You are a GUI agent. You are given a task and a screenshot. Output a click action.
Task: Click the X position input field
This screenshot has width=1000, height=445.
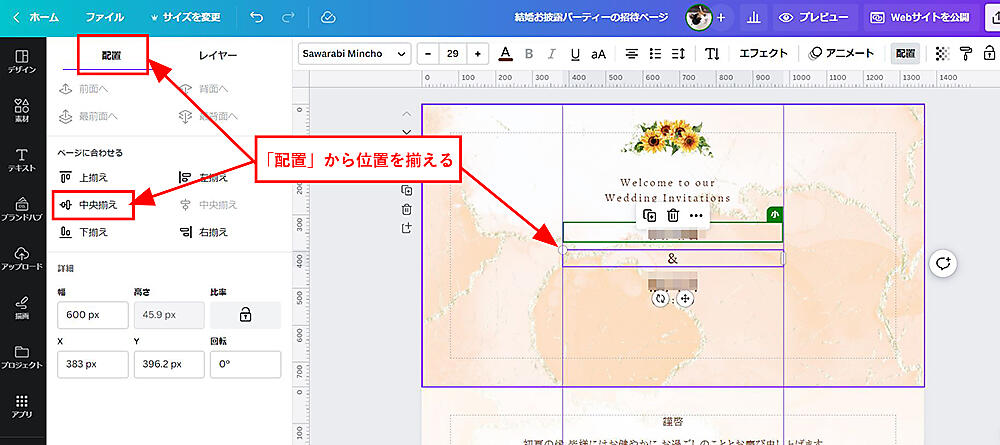[x=93, y=364]
